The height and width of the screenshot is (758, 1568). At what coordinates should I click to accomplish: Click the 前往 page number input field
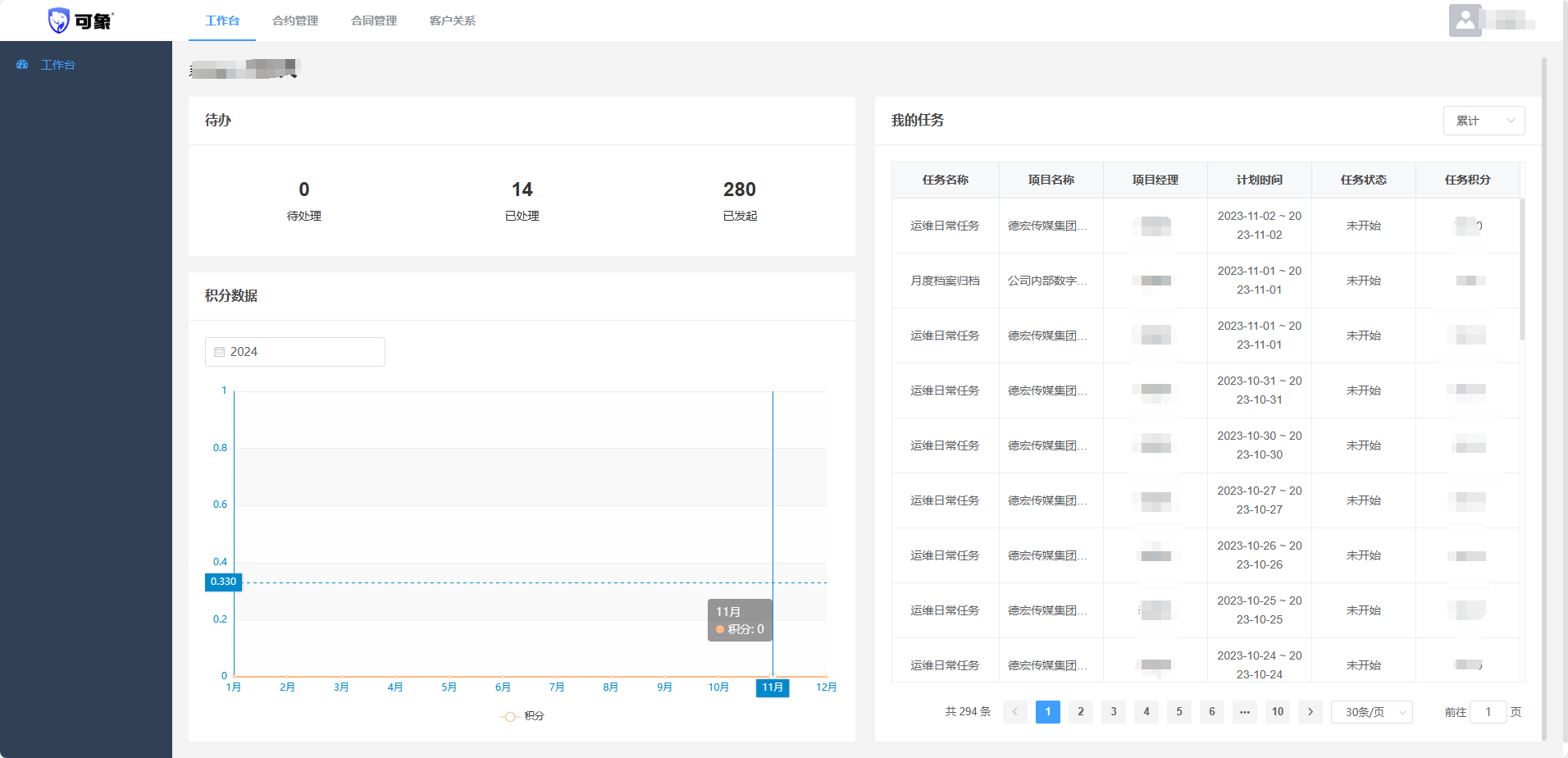click(x=1488, y=712)
